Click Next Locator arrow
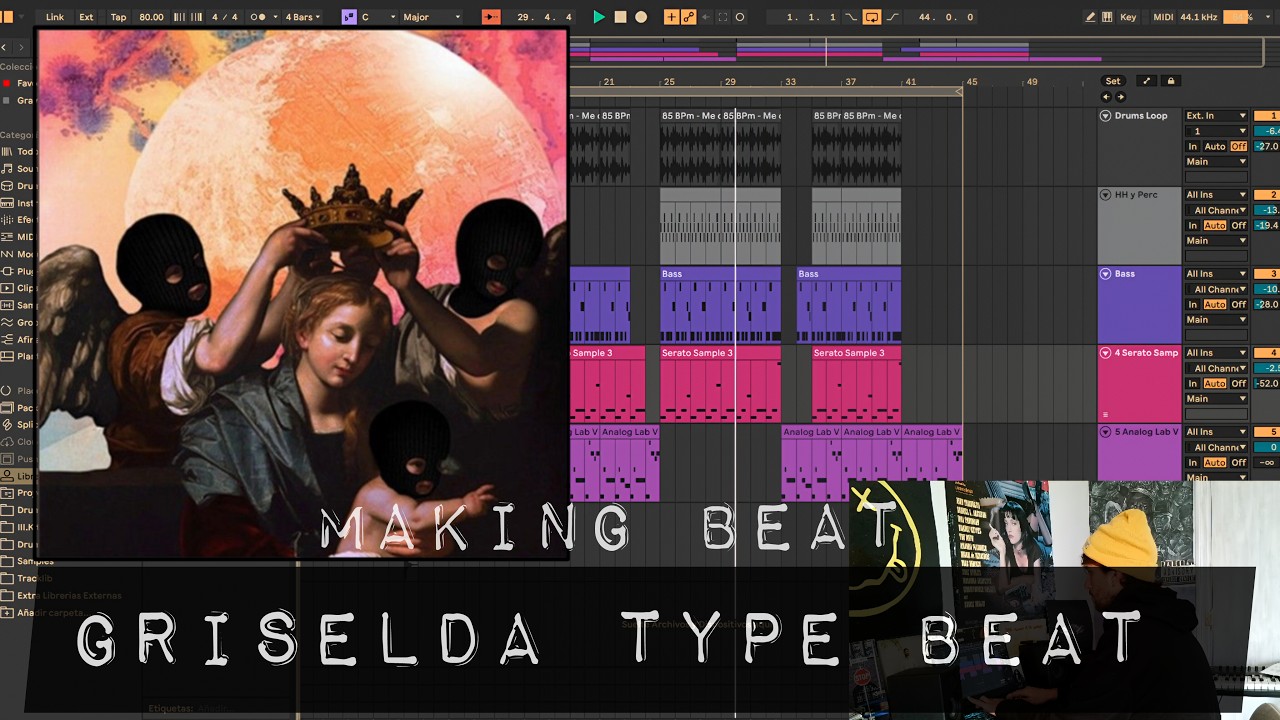 click(x=1120, y=97)
